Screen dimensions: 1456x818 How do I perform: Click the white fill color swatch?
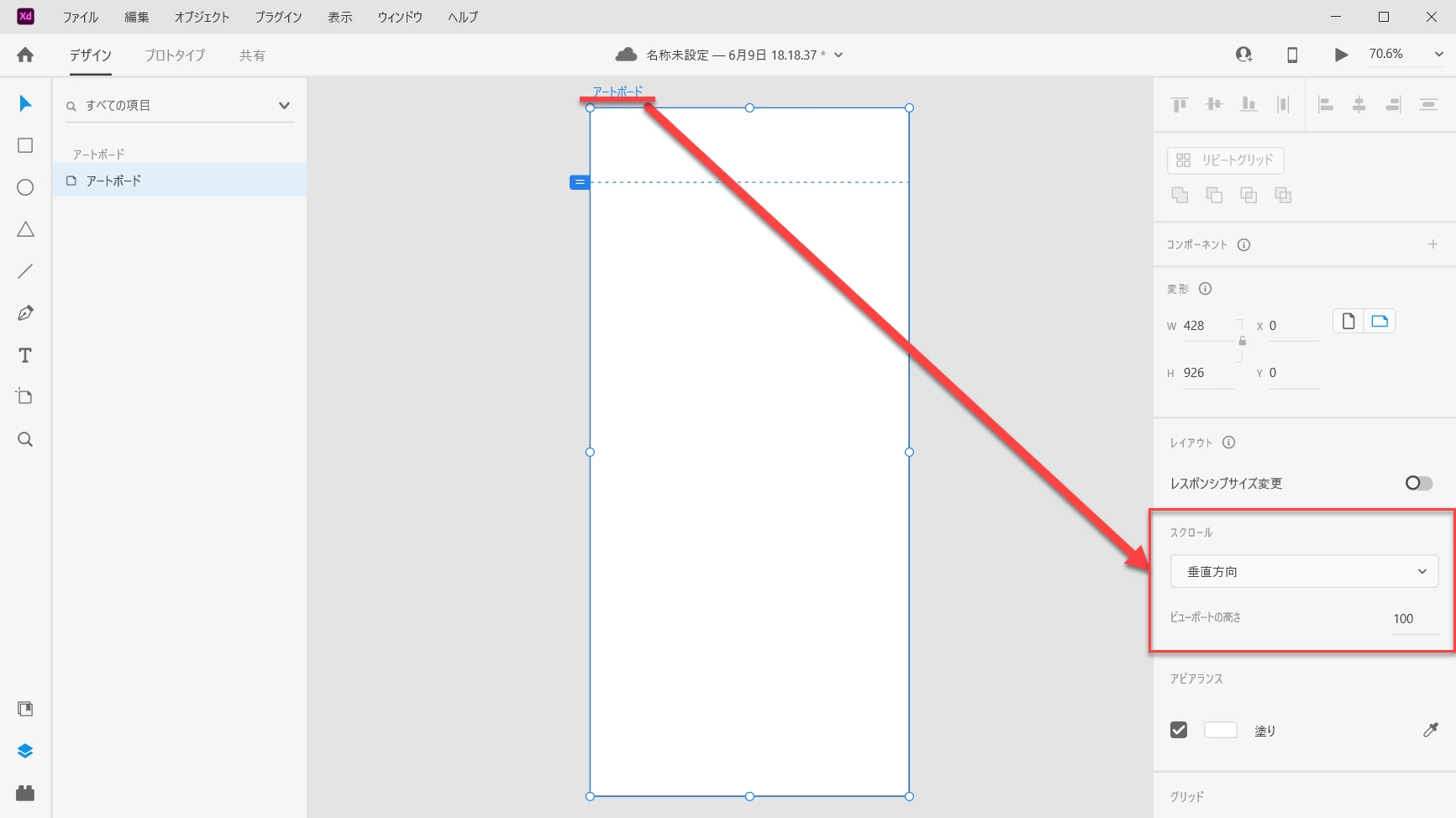[1221, 730]
